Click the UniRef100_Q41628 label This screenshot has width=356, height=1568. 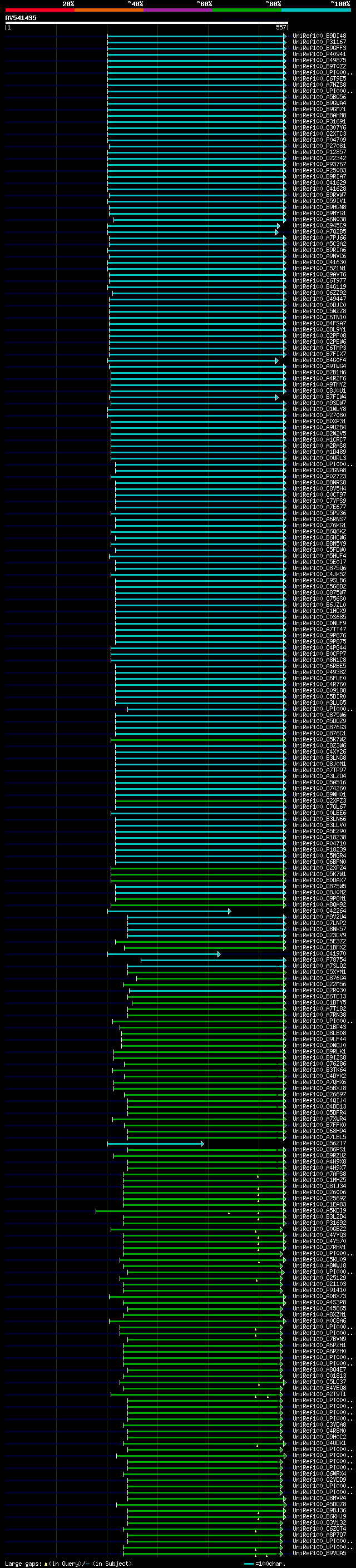click(x=319, y=189)
